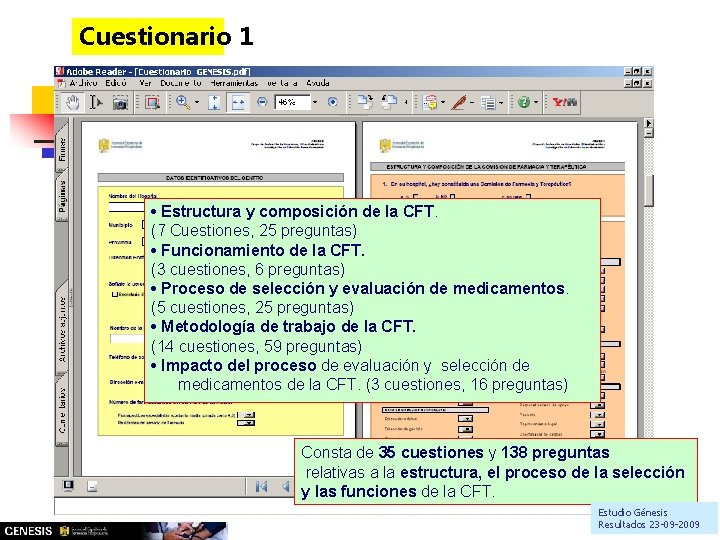Rotate pages counterclockwise icon
Screen dimensions: 720x540
(x=389, y=102)
